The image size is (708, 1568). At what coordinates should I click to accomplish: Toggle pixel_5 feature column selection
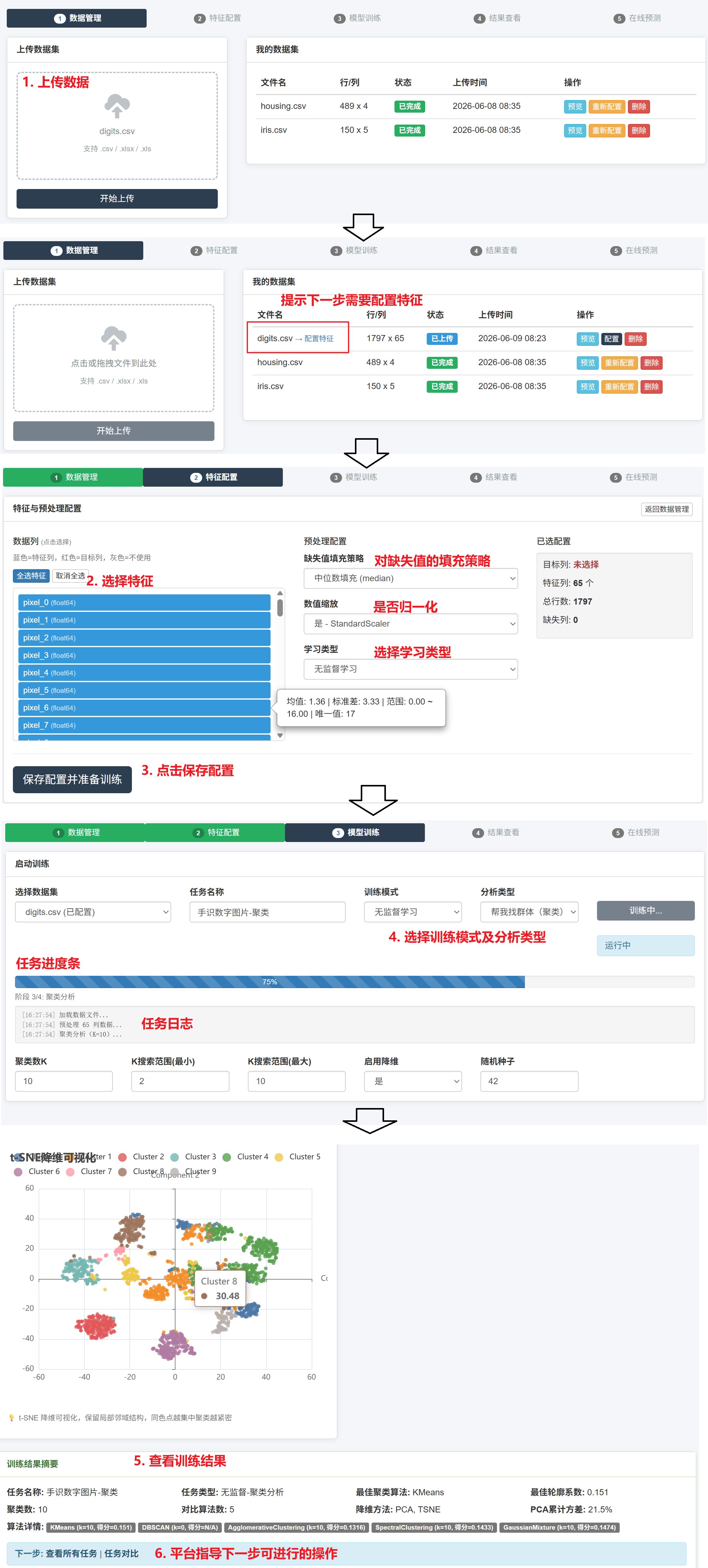pos(144,690)
